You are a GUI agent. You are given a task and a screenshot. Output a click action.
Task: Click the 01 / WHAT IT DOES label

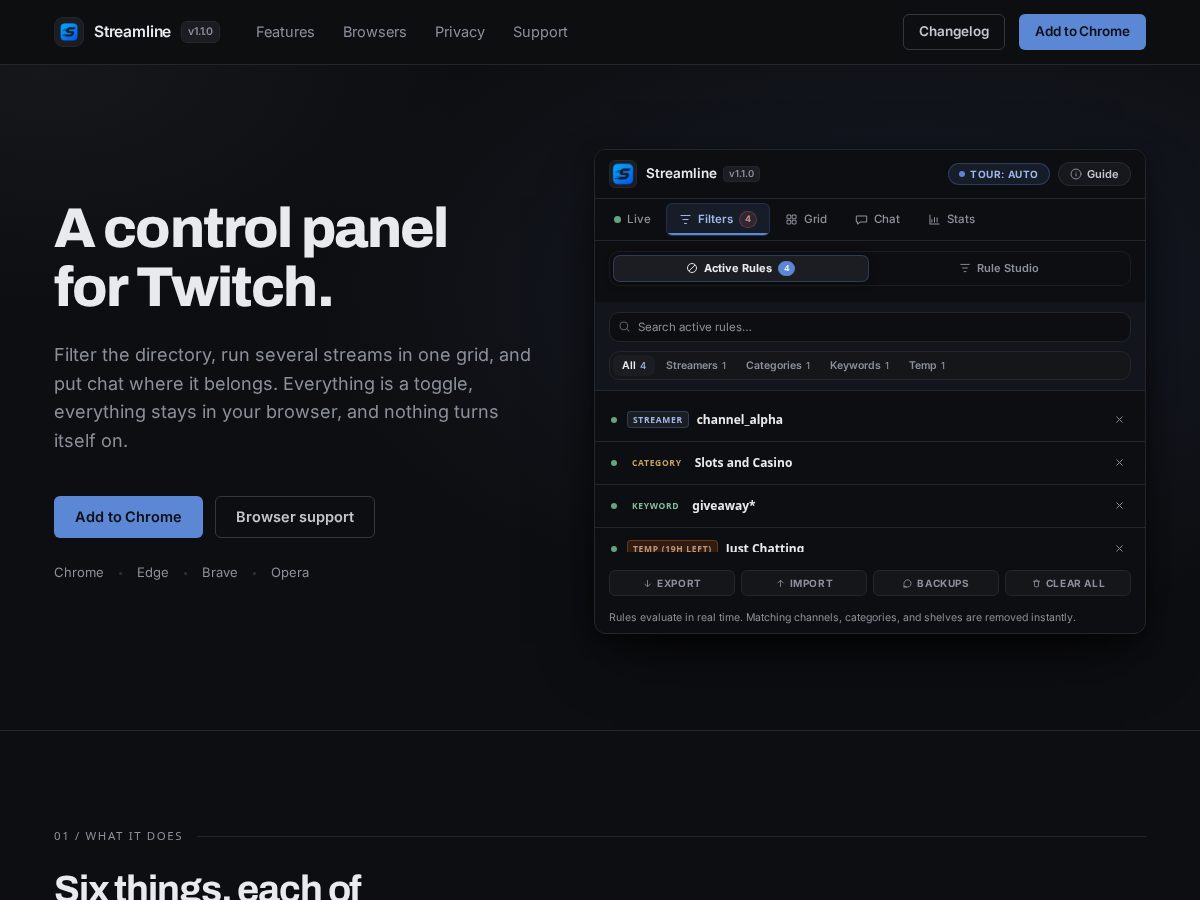(118, 836)
